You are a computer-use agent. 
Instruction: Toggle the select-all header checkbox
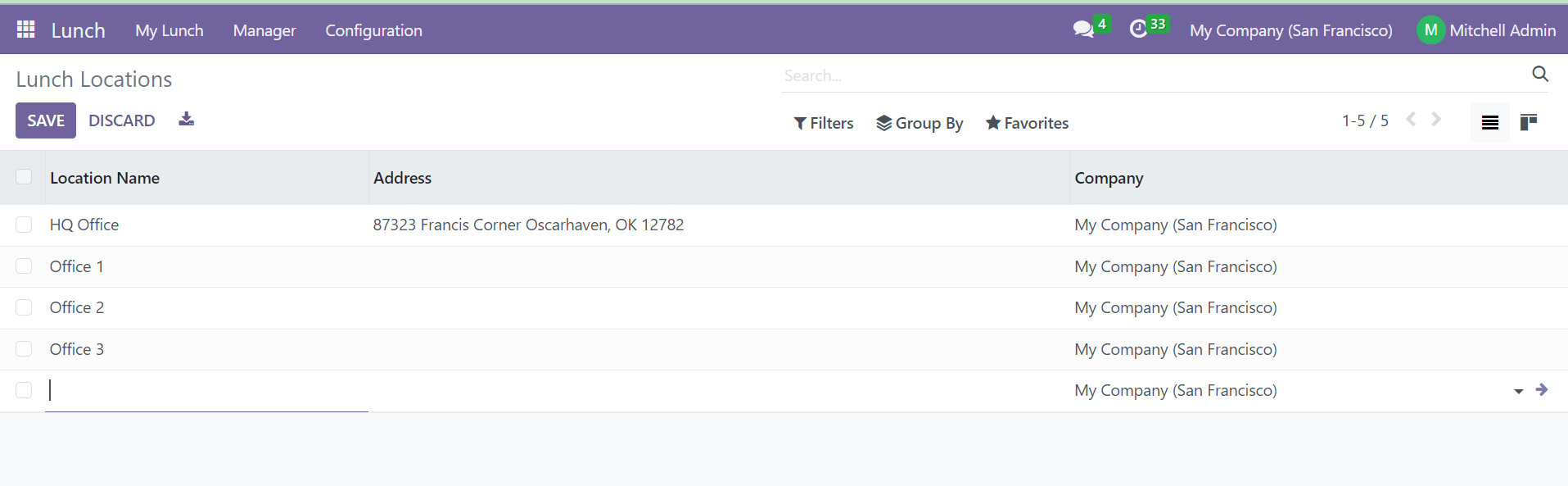(24, 177)
